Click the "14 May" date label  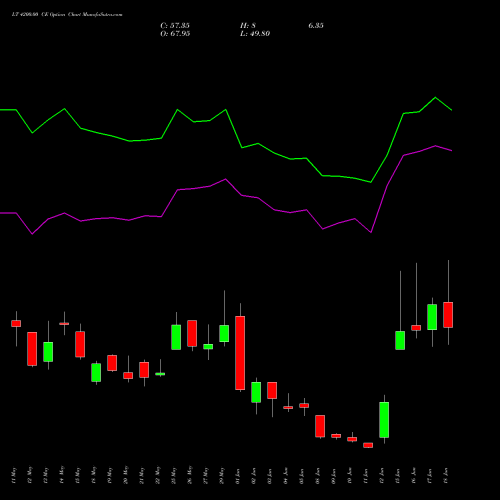(x=62, y=475)
